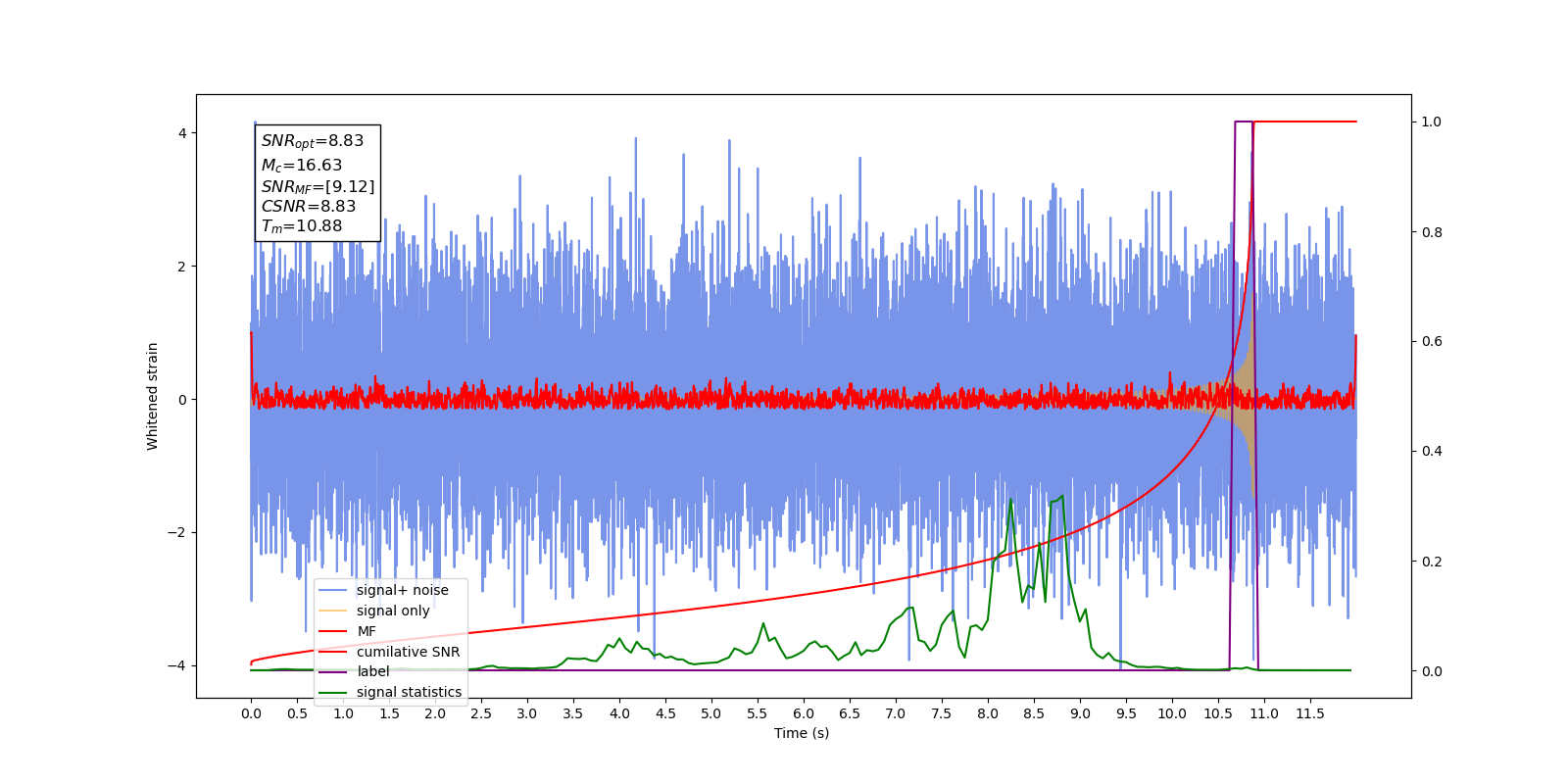Click the x-axis tick label 11.5
This screenshot has width=1568, height=784.
tap(1310, 713)
